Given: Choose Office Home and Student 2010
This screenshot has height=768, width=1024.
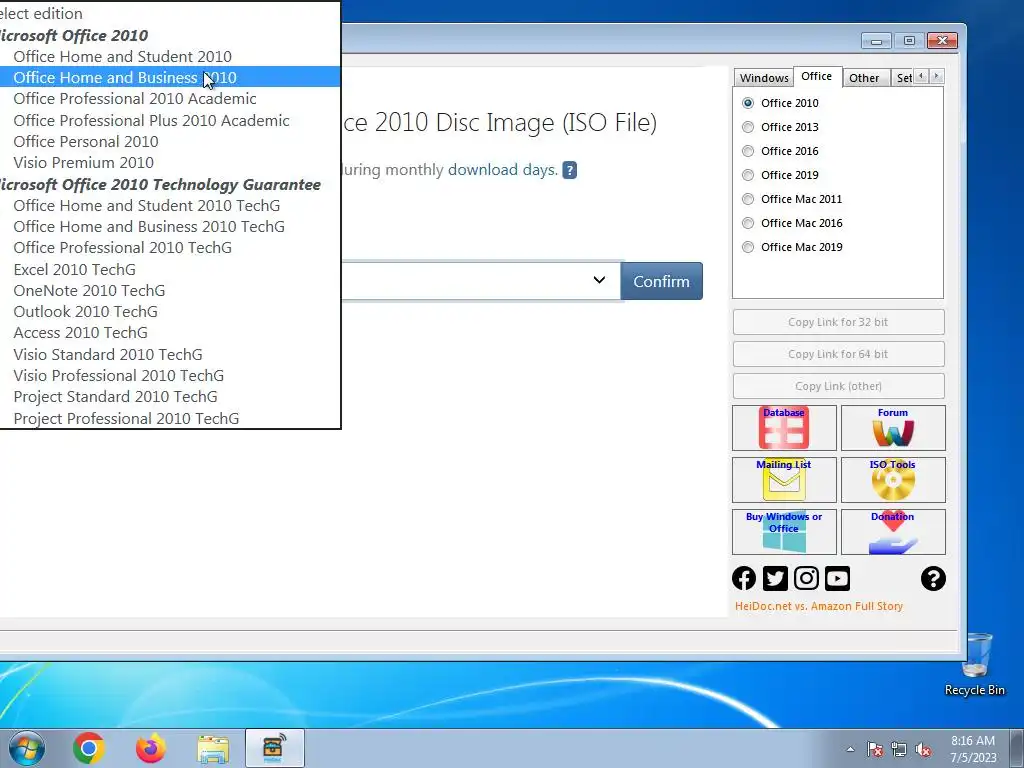Looking at the screenshot, I should pos(170,56).
